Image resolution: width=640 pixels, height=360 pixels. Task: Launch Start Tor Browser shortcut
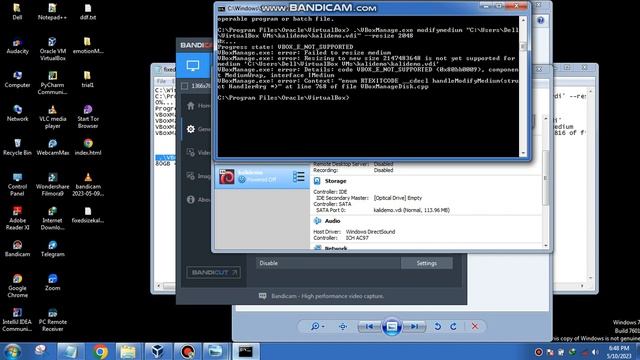[88, 116]
